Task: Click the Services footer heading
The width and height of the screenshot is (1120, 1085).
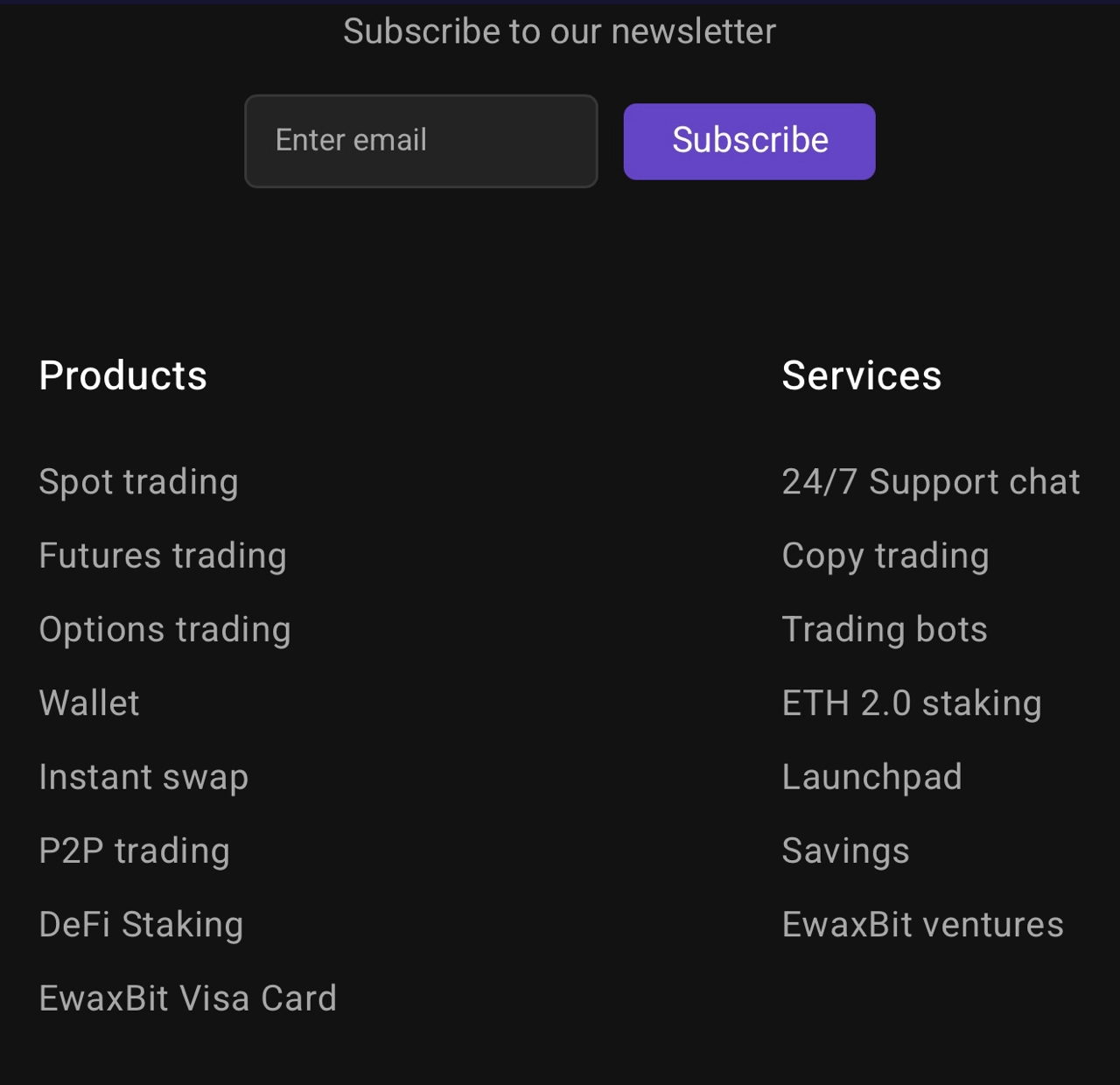Action: click(x=862, y=375)
